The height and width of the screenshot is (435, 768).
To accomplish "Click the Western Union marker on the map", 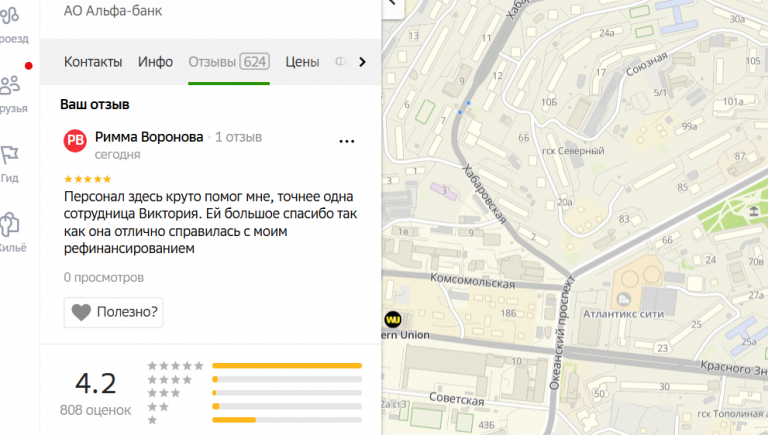I will (x=393, y=320).
